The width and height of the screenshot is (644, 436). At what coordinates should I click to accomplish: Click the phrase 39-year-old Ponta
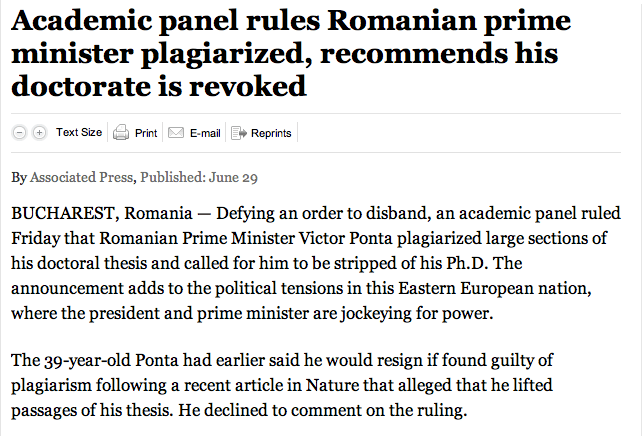pyautogui.click(x=102, y=362)
